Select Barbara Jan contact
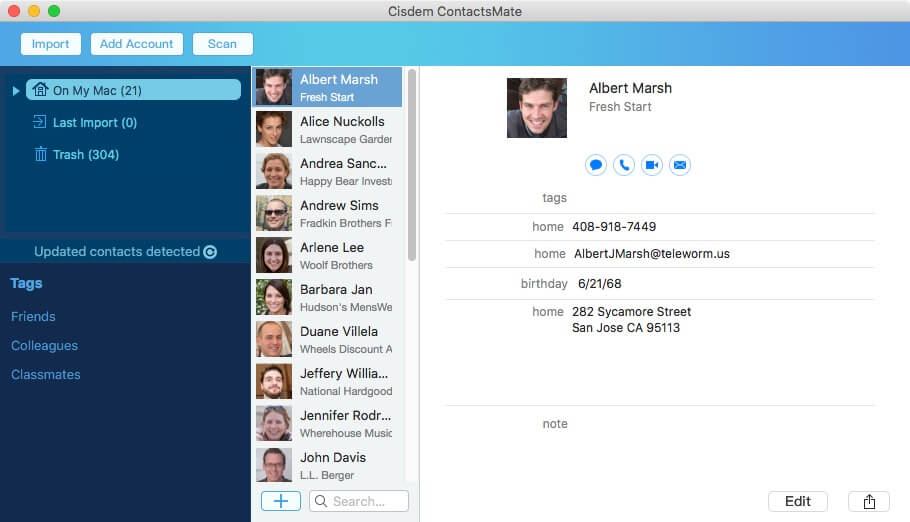This screenshot has width=910, height=522. [x=328, y=297]
